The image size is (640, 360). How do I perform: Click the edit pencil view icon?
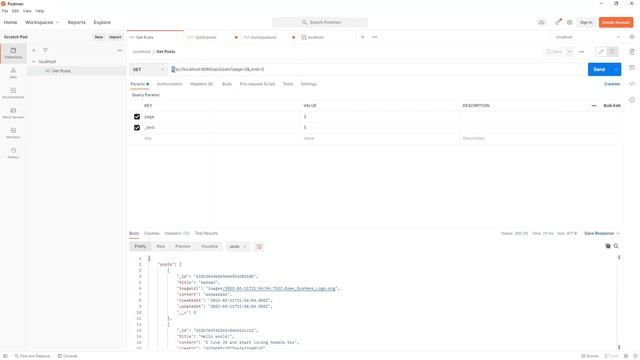[601, 52]
